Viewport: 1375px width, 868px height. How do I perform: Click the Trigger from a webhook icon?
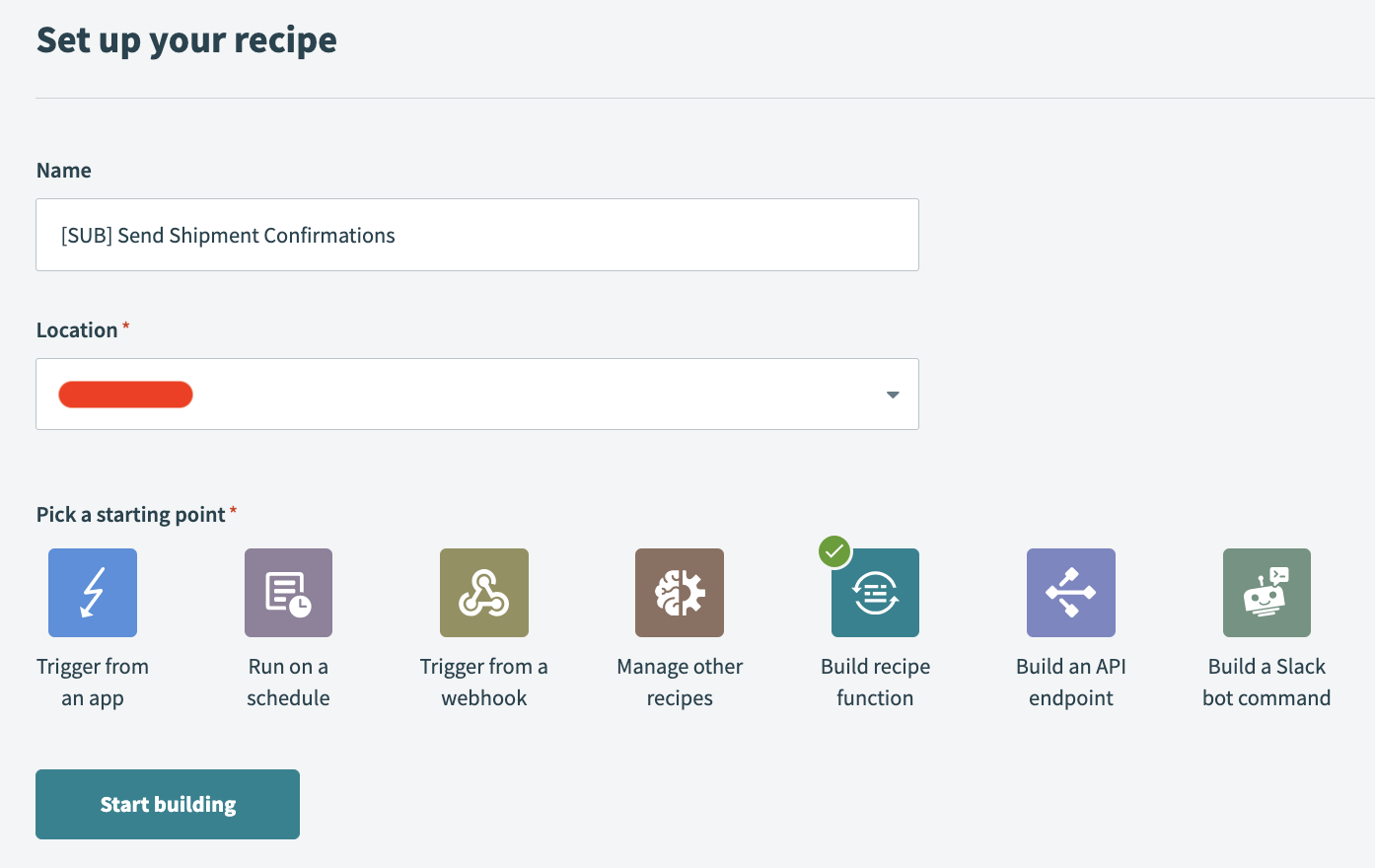click(483, 592)
